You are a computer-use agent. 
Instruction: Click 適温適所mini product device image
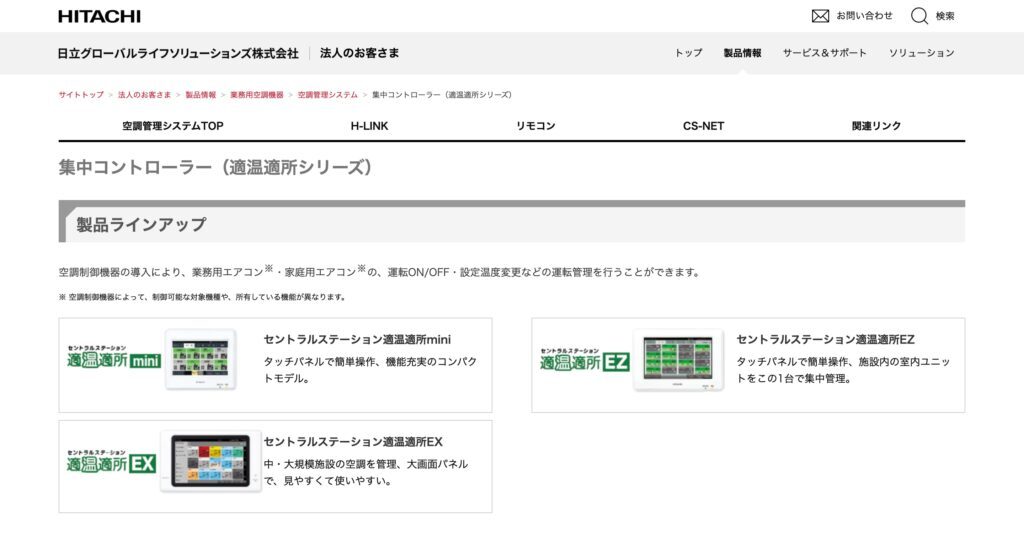point(200,360)
